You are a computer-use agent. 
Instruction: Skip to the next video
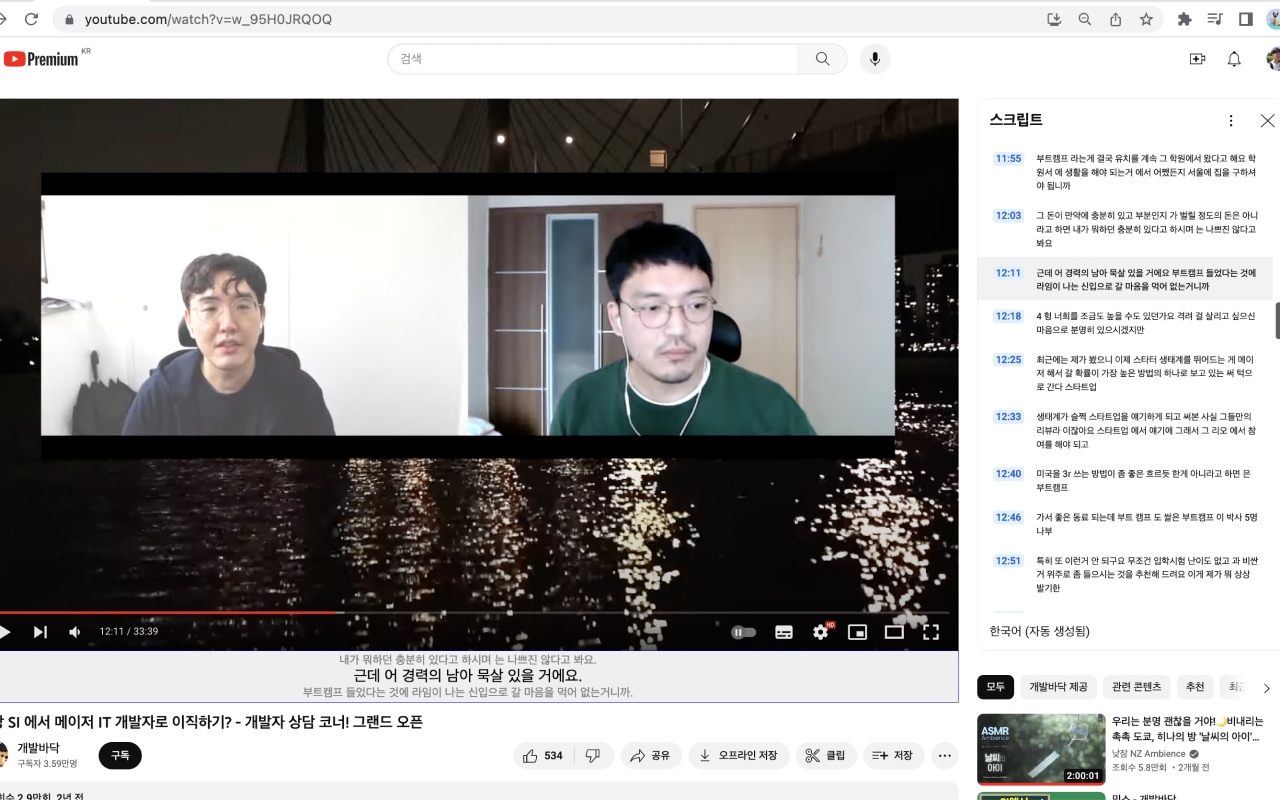pos(40,632)
